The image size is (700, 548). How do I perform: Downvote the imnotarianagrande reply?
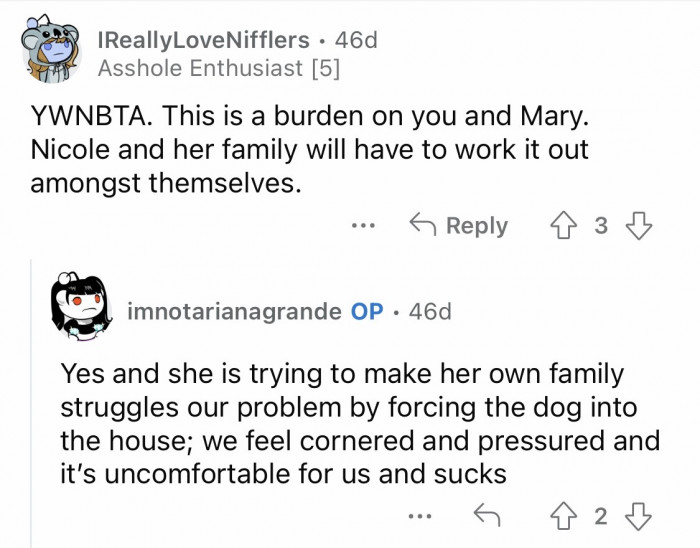click(637, 516)
